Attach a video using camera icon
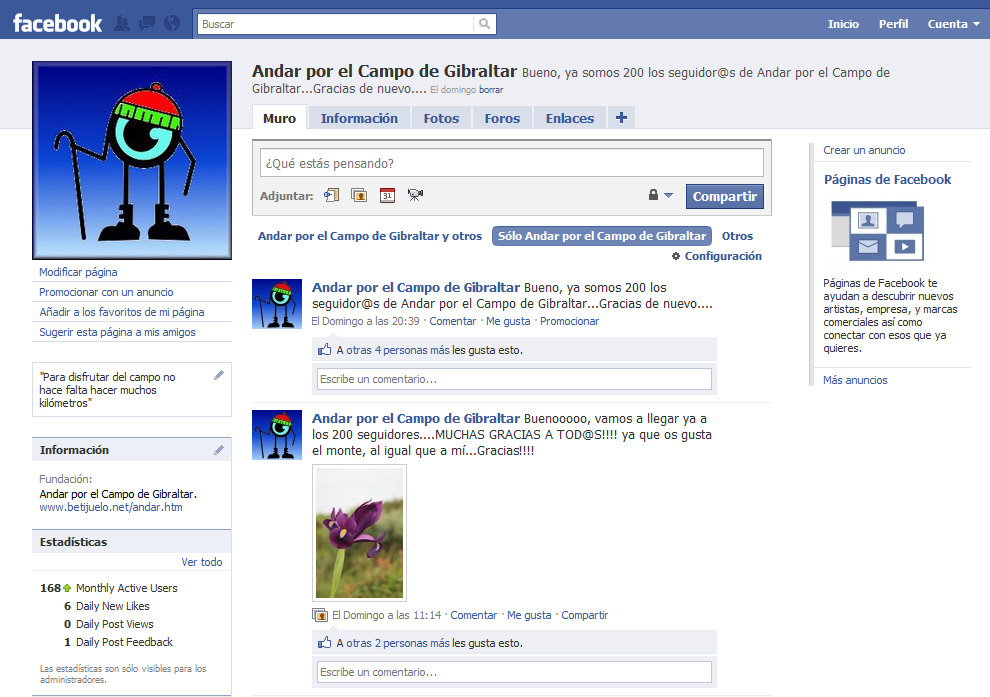 (x=415, y=195)
